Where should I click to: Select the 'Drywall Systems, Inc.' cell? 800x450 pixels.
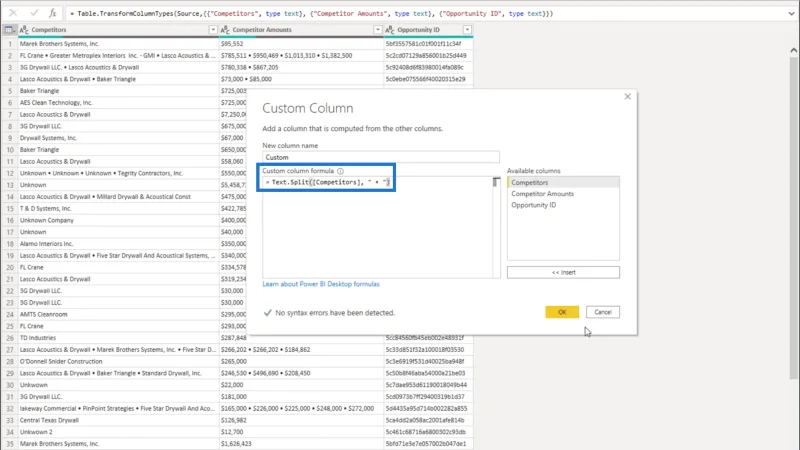[x=118, y=138]
